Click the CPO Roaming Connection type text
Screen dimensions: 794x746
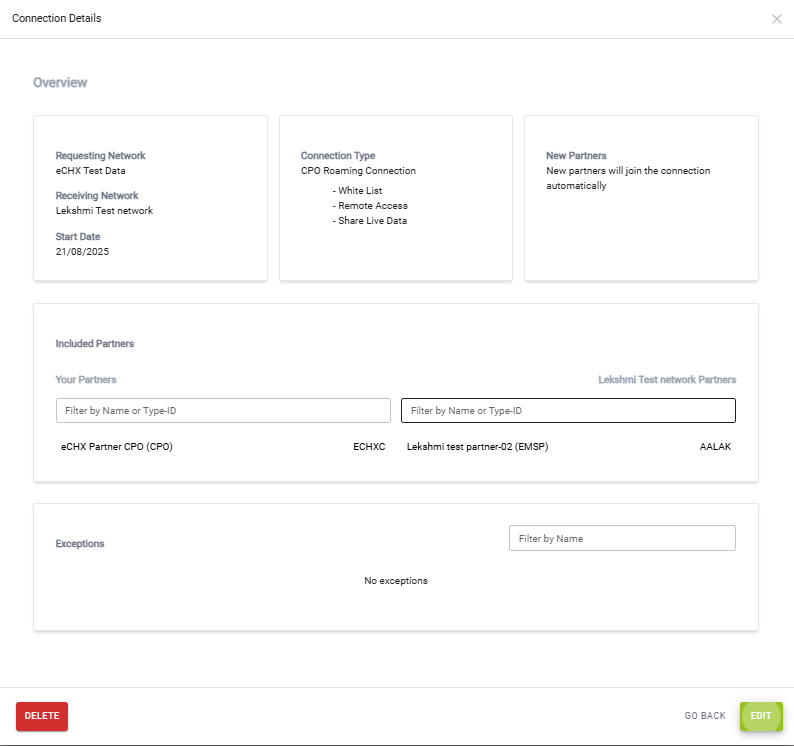358,171
